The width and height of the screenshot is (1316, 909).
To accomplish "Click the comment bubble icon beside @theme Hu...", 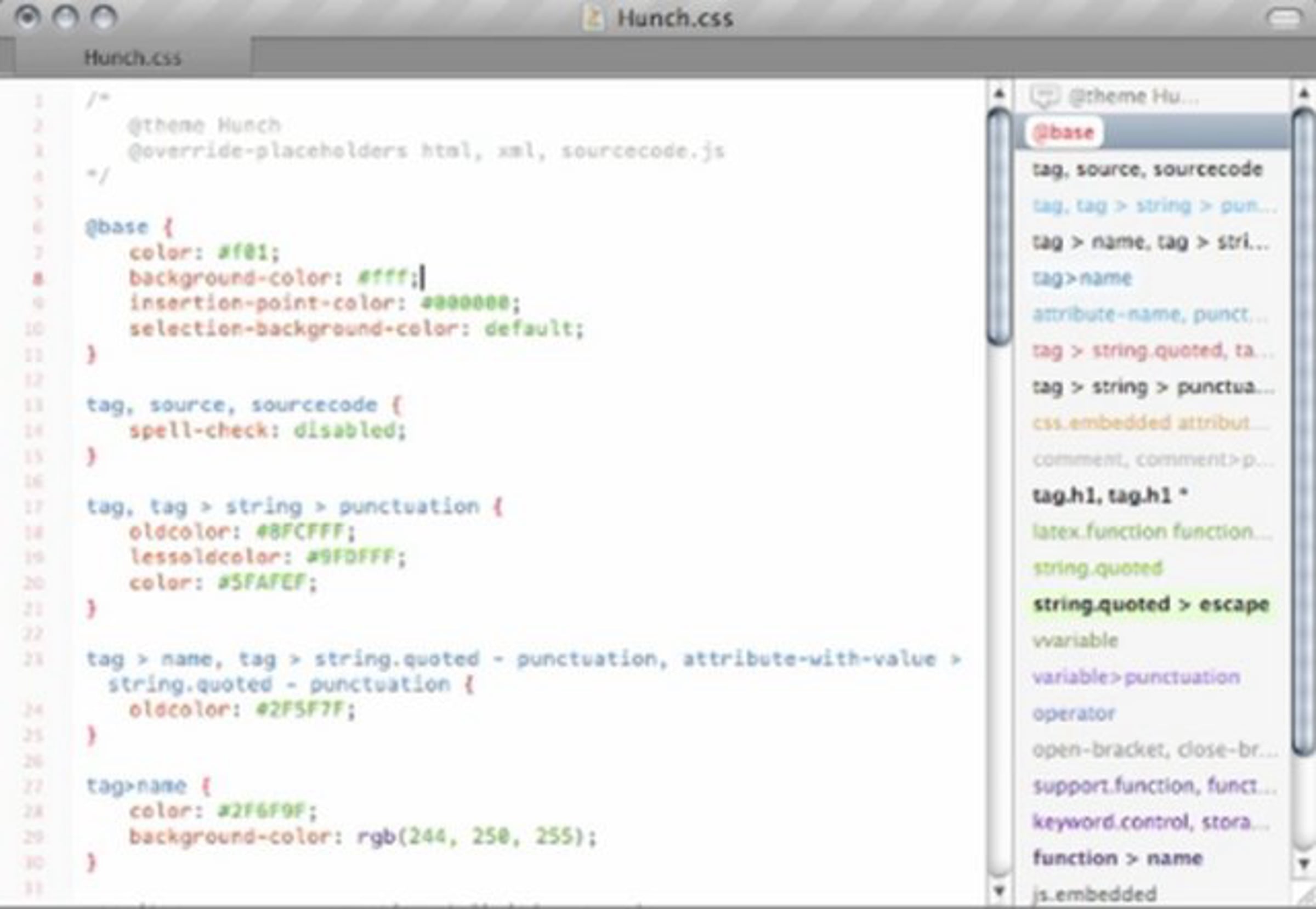I will pyautogui.click(x=1045, y=96).
